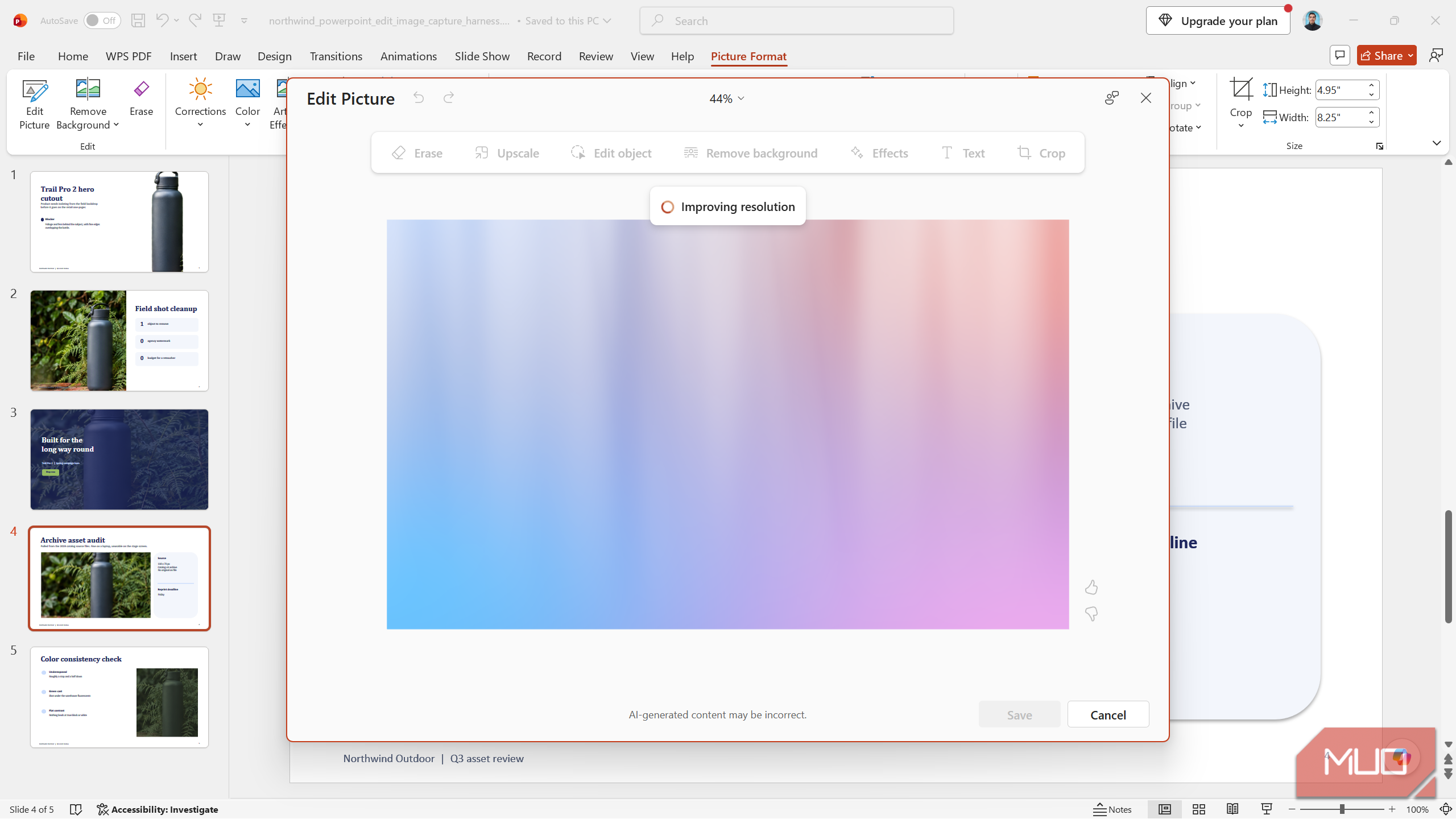This screenshot has width=1456, height=819.
Task: Redo inside the Edit Picture dialog
Action: point(449,98)
